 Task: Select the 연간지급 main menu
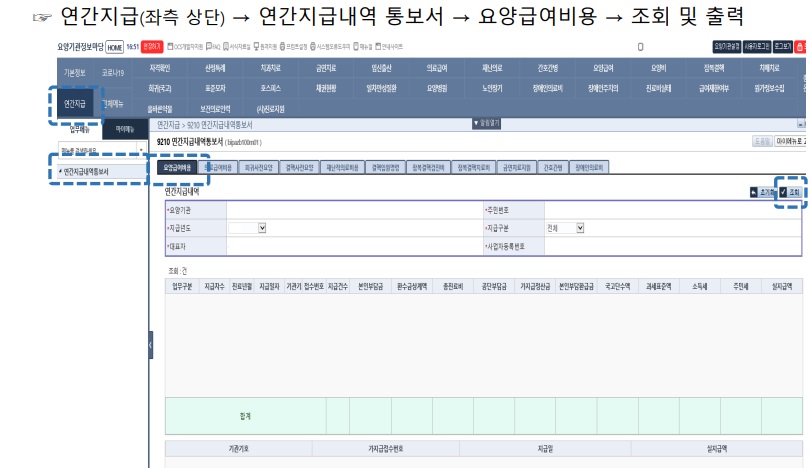[76, 104]
